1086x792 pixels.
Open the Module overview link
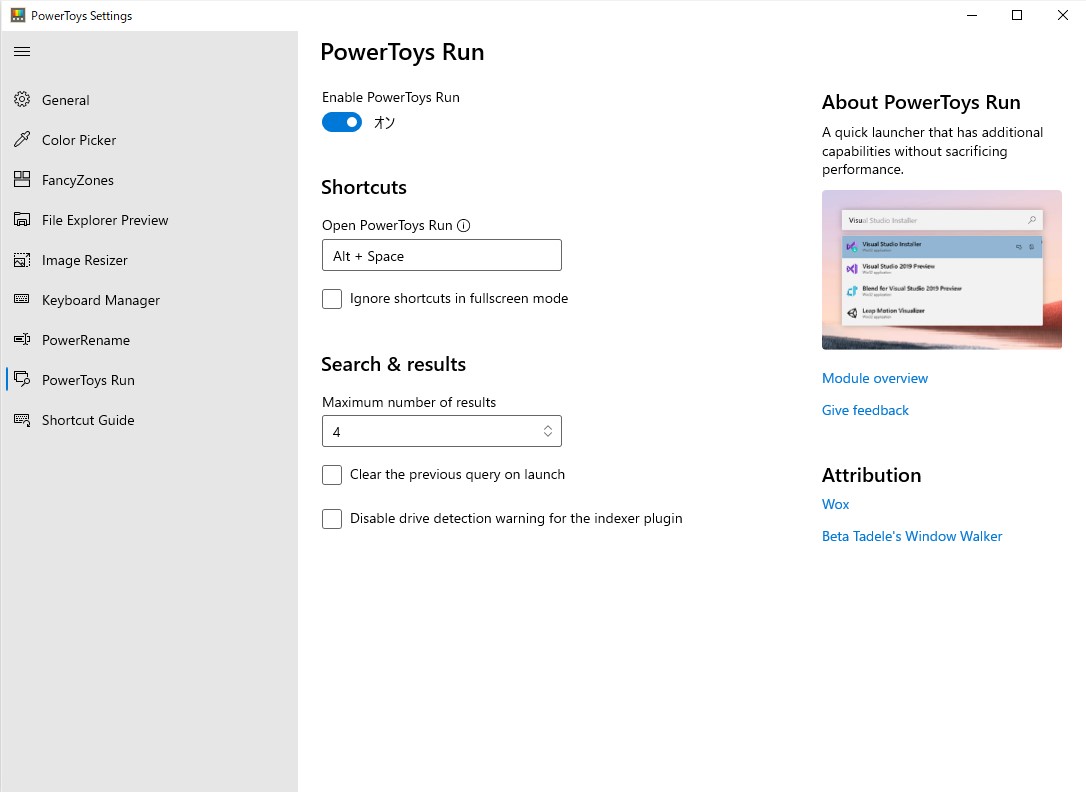pos(874,378)
